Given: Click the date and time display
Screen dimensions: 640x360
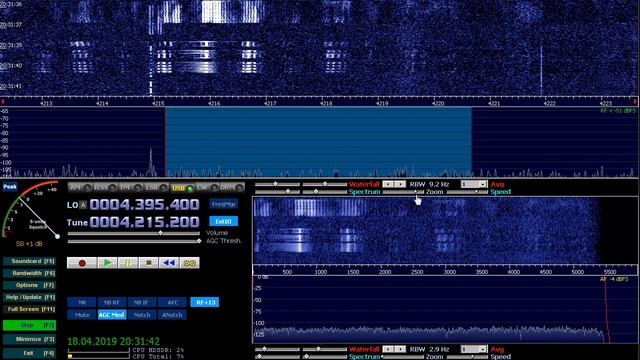Looking at the screenshot, I should point(113,341).
